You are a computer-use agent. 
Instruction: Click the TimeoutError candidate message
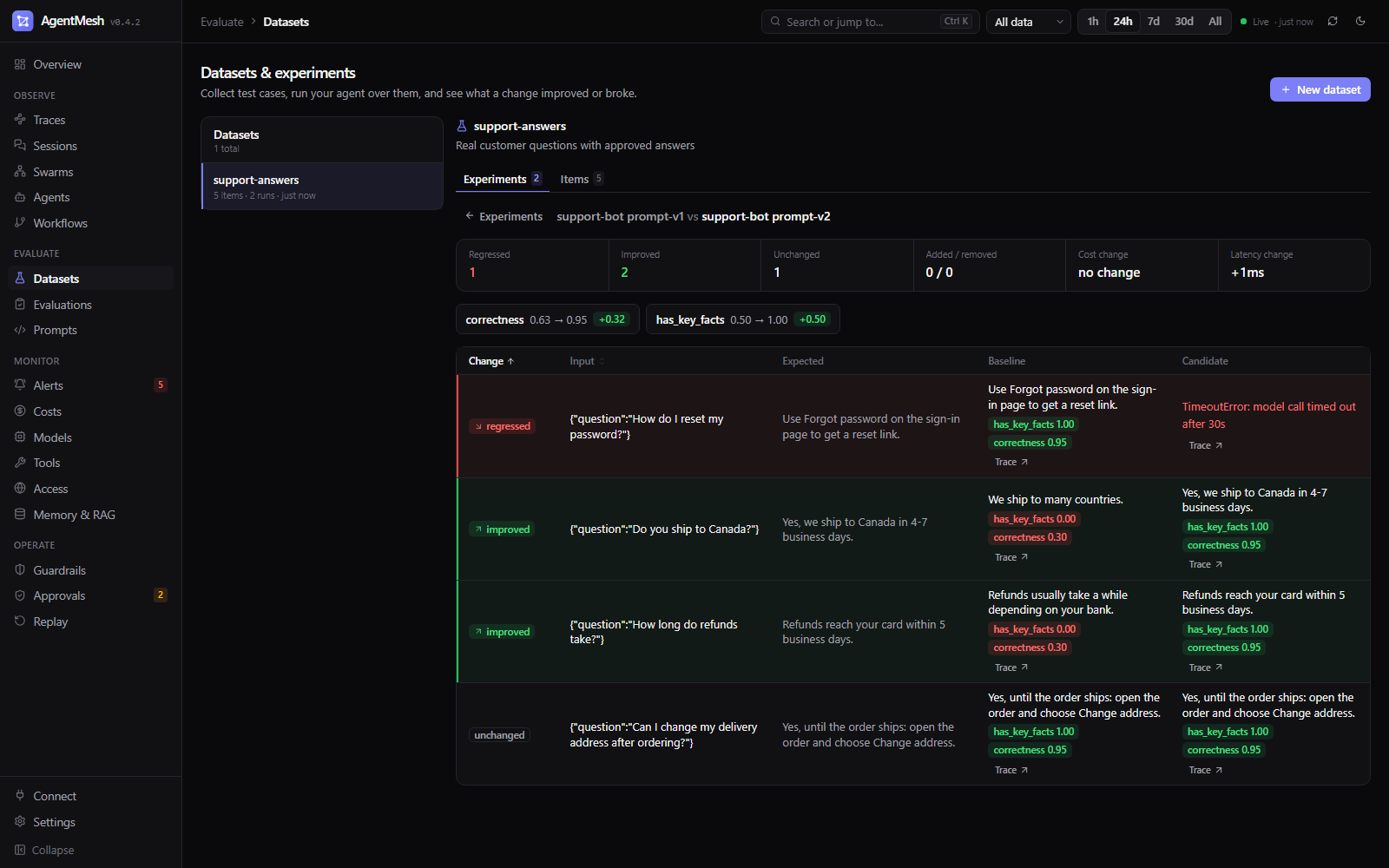click(x=1268, y=415)
